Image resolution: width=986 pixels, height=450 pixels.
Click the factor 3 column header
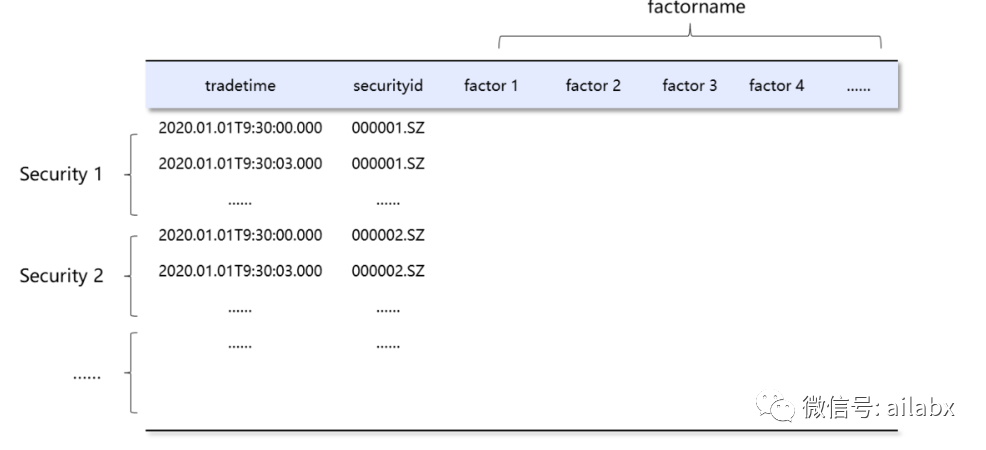(x=690, y=85)
